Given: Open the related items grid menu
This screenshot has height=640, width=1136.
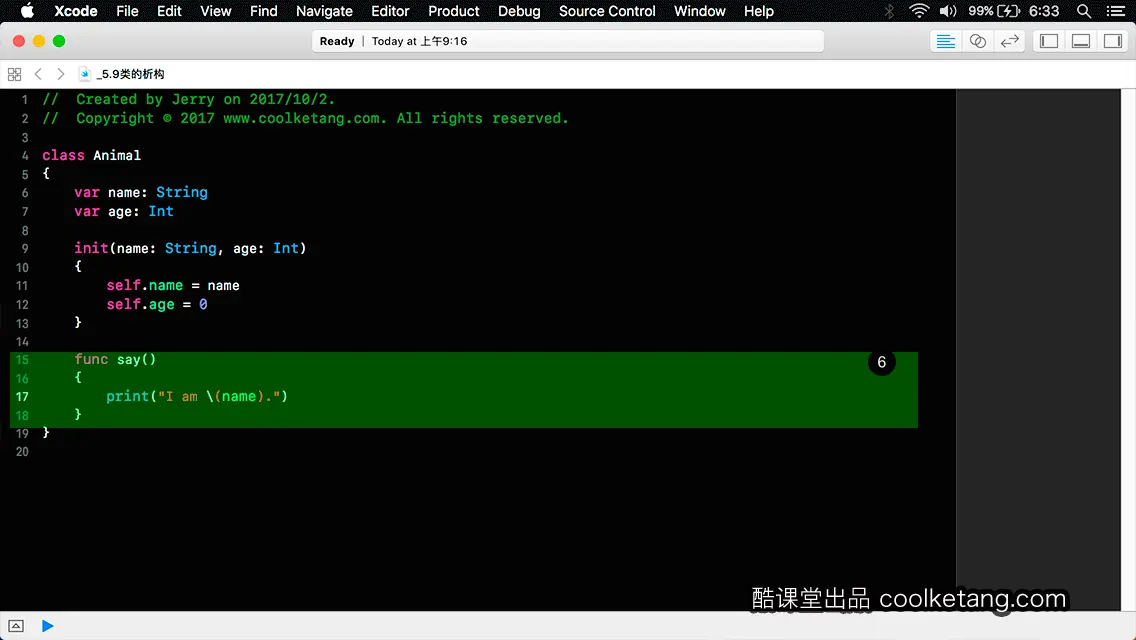Looking at the screenshot, I should (14, 74).
